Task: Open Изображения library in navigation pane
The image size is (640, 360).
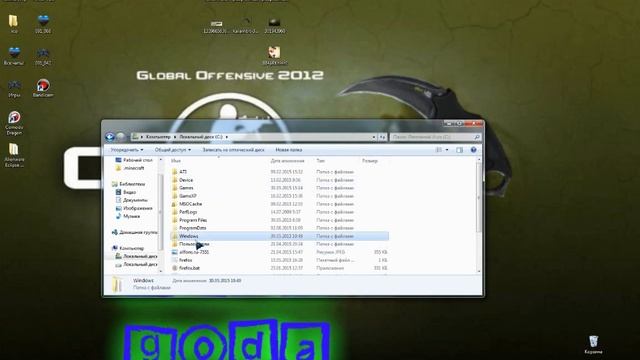Action: point(134,208)
